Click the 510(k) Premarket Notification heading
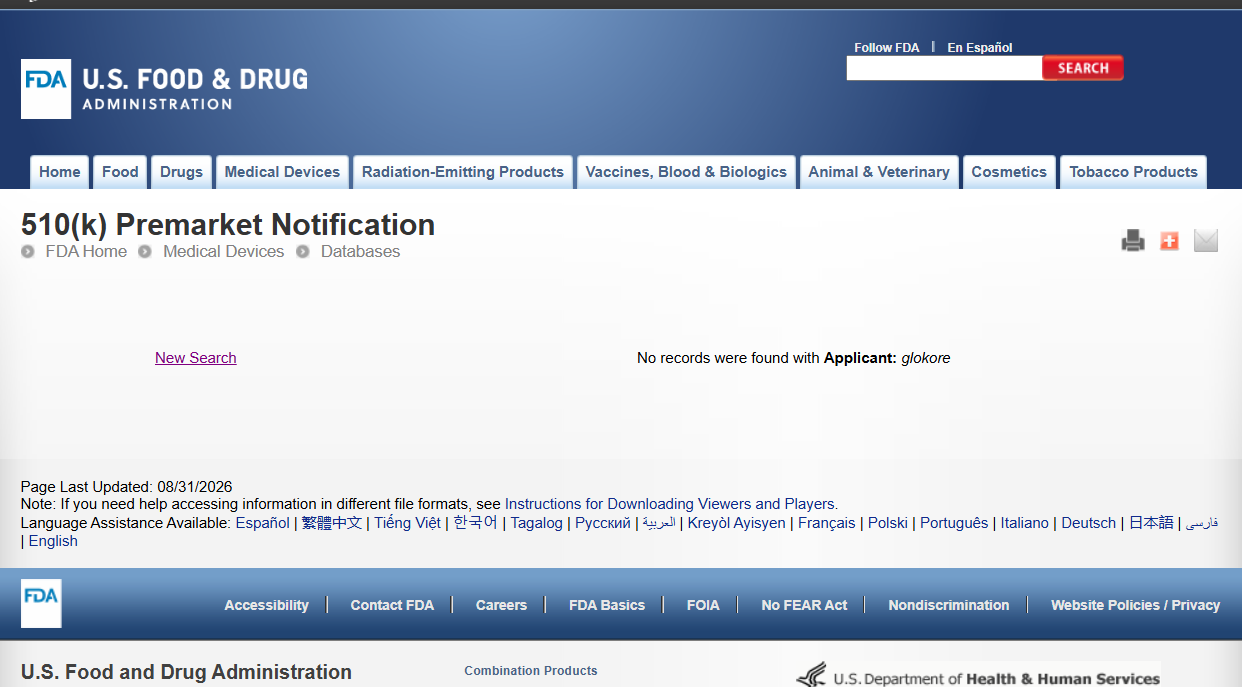1242x687 pixels. pyautogui.click(x=228, y=224)
